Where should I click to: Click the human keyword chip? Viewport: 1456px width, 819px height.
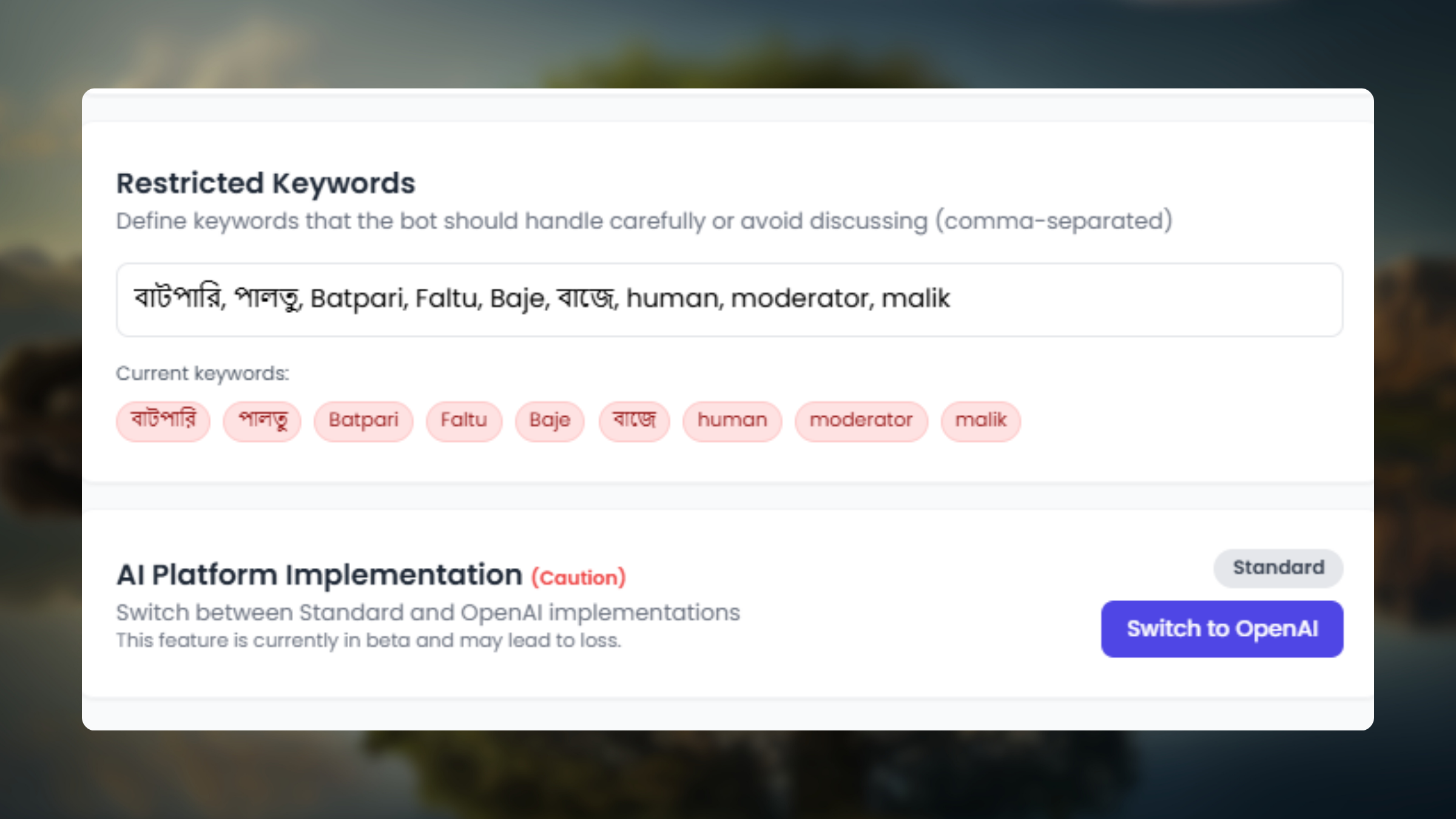coord(732,420)
